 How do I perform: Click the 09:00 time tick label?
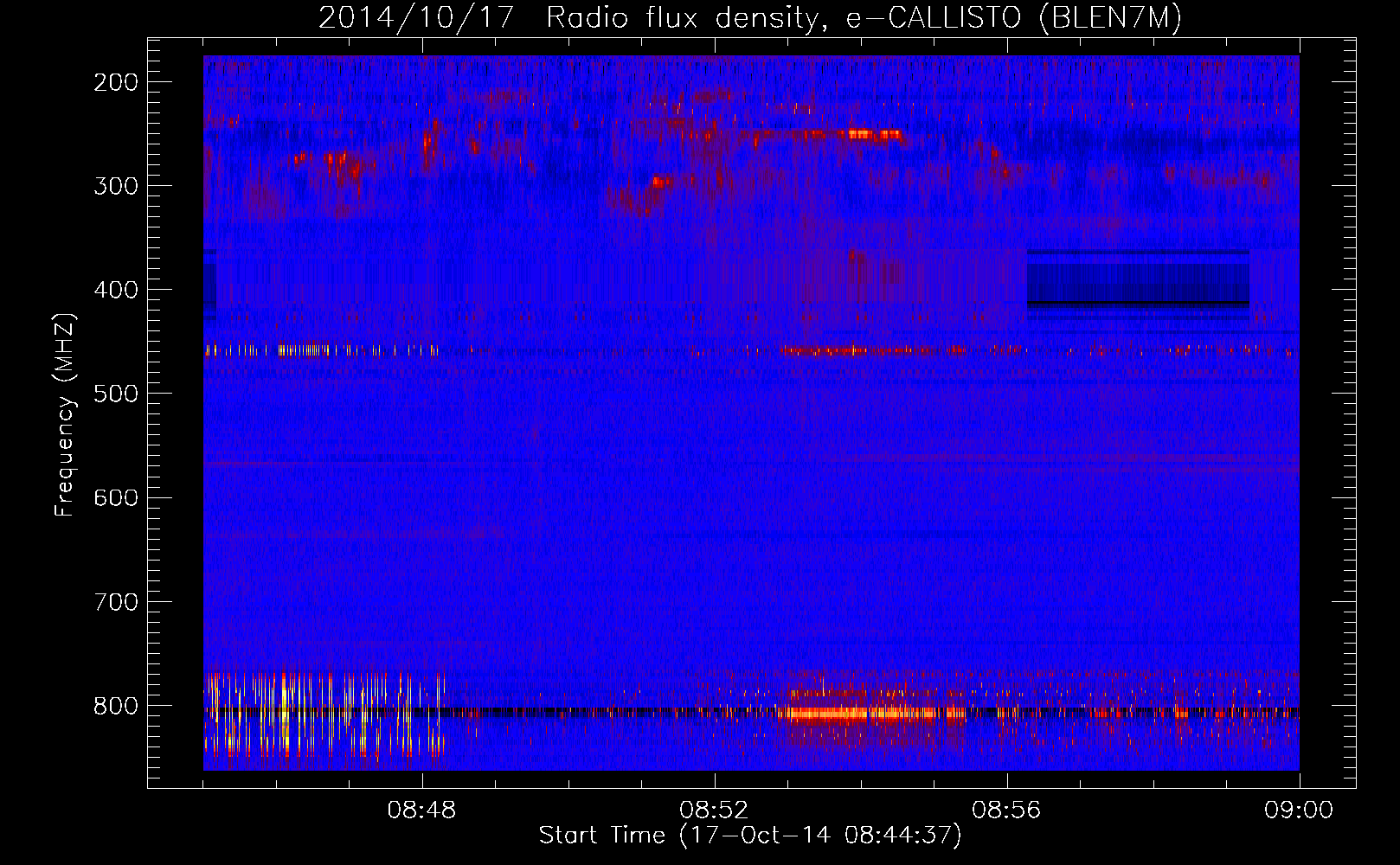tap(1299, 811)
